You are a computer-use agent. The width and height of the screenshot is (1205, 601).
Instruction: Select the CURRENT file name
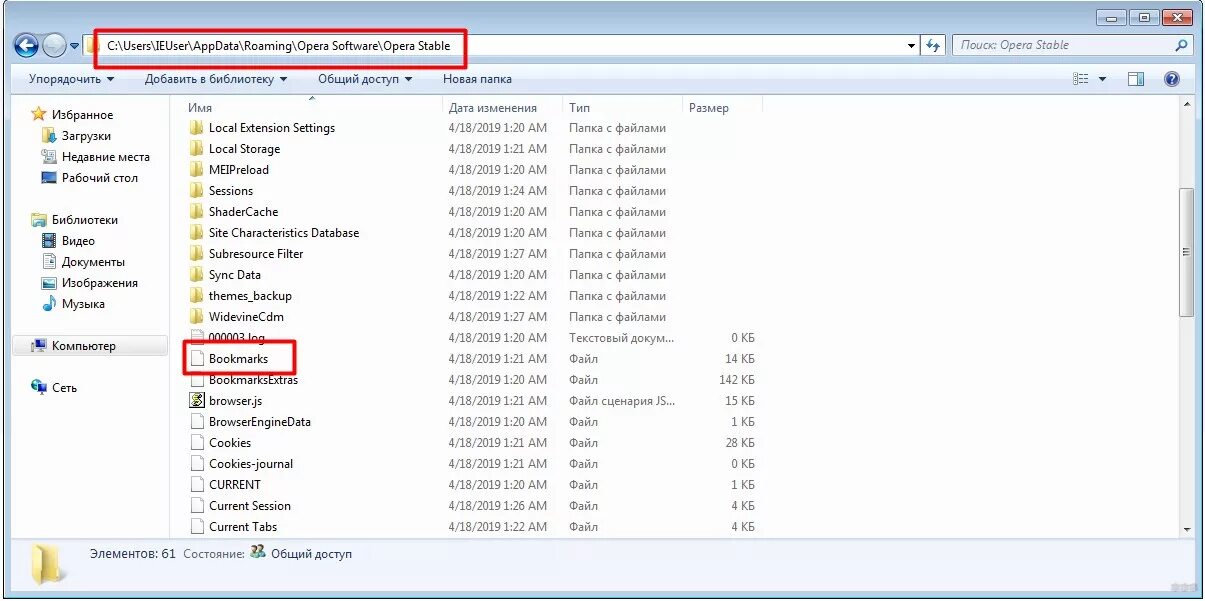(235, 485)
